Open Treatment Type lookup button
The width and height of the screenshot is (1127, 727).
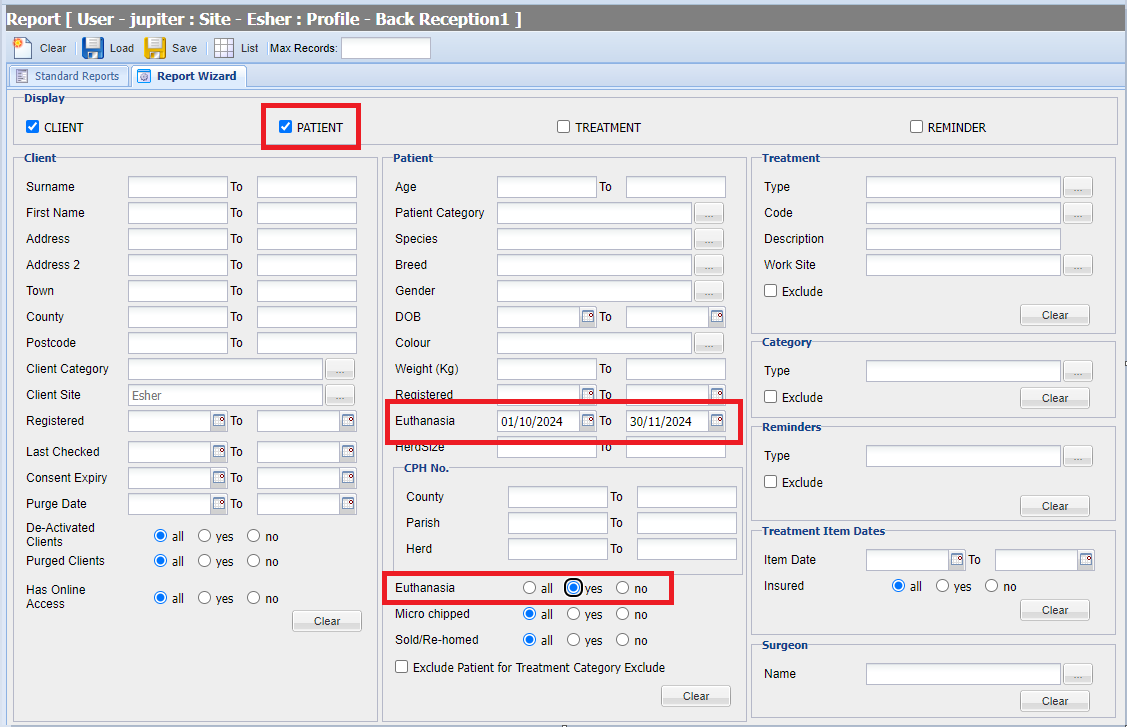point(1078,187)
